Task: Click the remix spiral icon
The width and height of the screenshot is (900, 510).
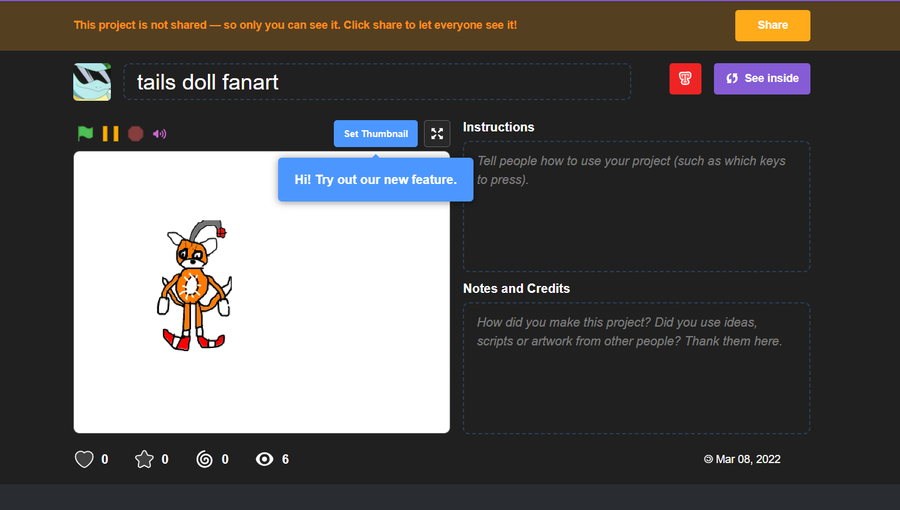Action: click(204, 459)
